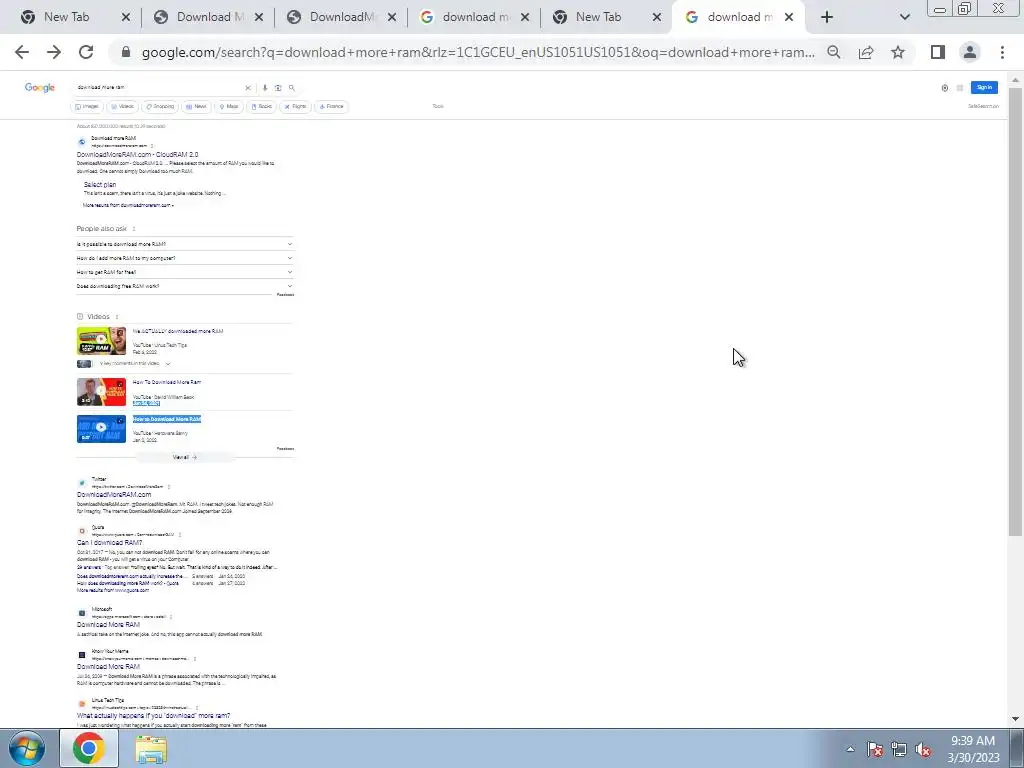1024x768 pixels.
Task: Expand 'Does downloading free RAM work?'
Action: (185, 286)
